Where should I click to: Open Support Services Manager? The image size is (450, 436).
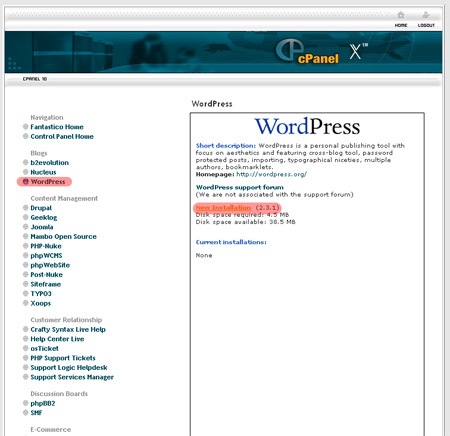(x=72, y=377)
